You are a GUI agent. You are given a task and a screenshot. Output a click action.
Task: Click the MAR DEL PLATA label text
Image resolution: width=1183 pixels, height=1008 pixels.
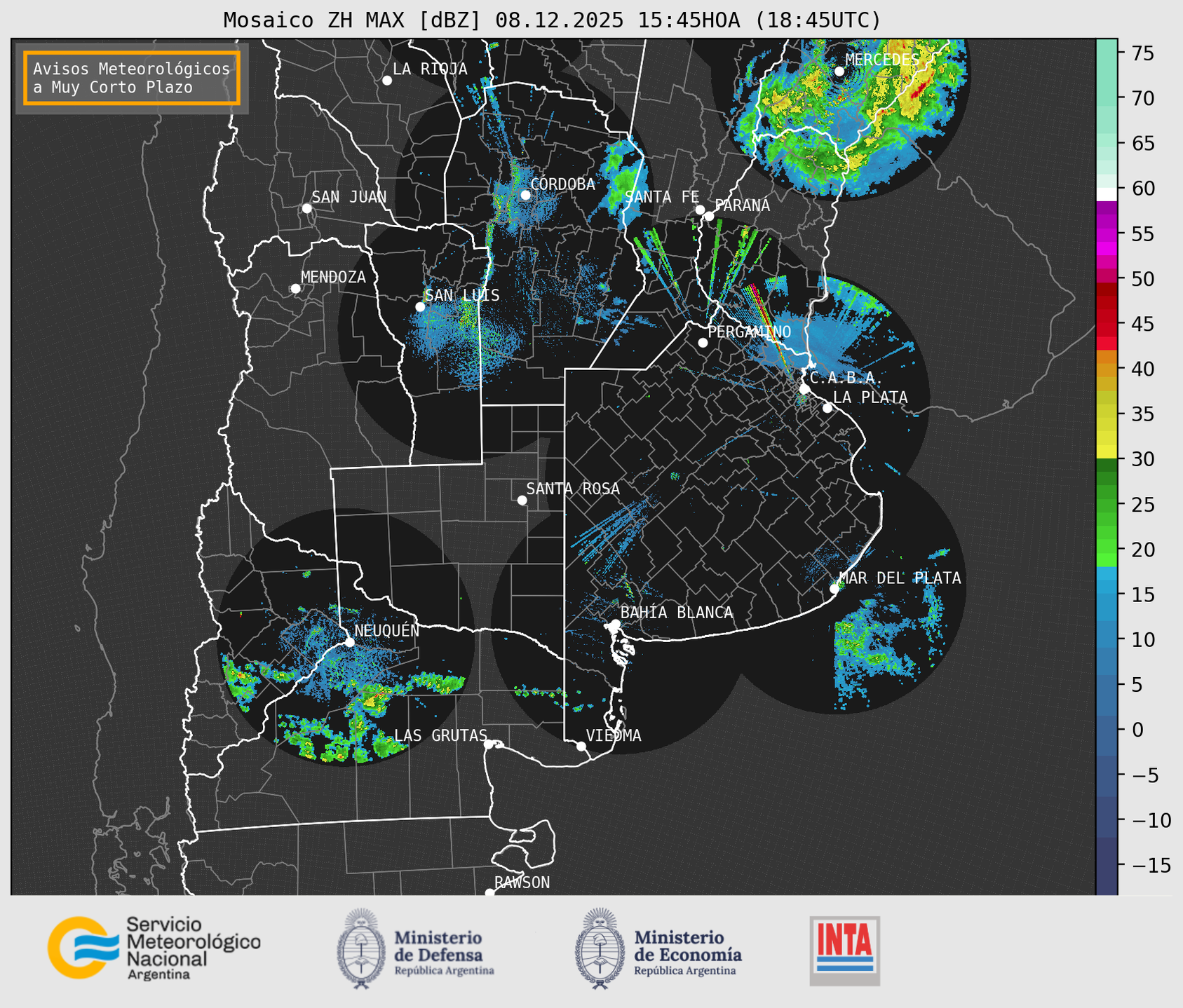point(900,578)
